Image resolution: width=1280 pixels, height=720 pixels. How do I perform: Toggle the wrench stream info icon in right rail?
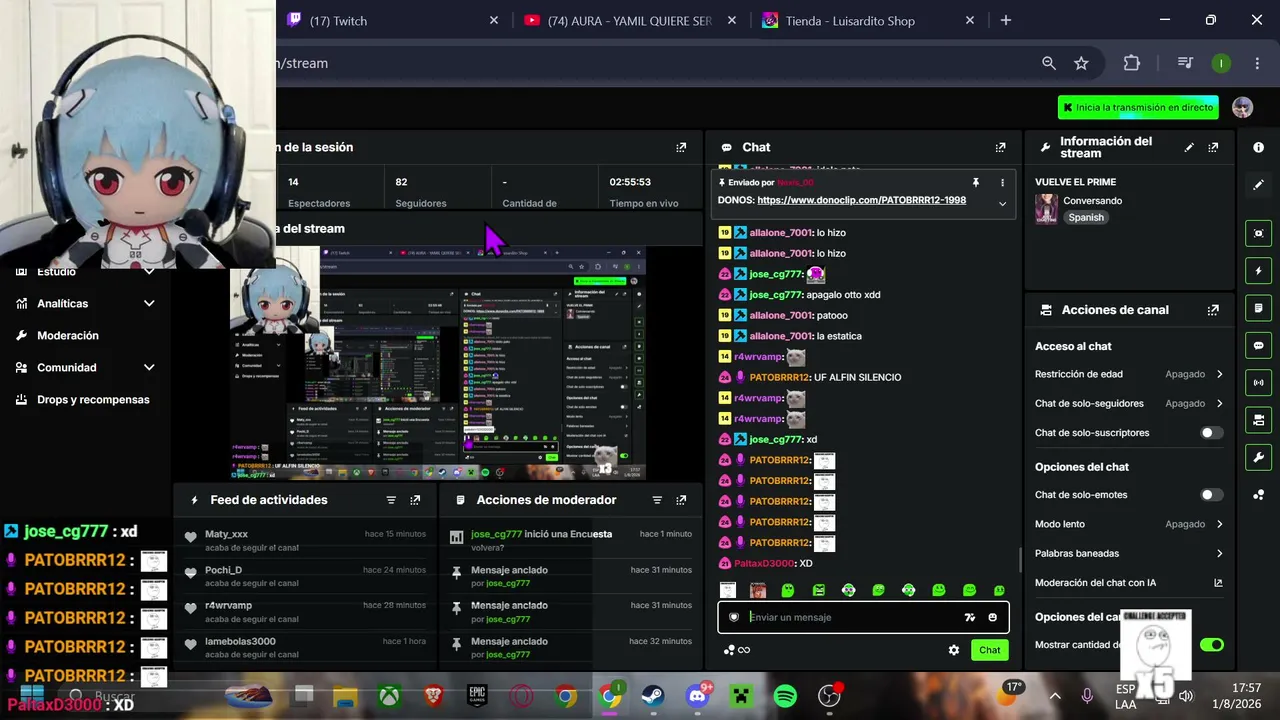[1258, 457]
